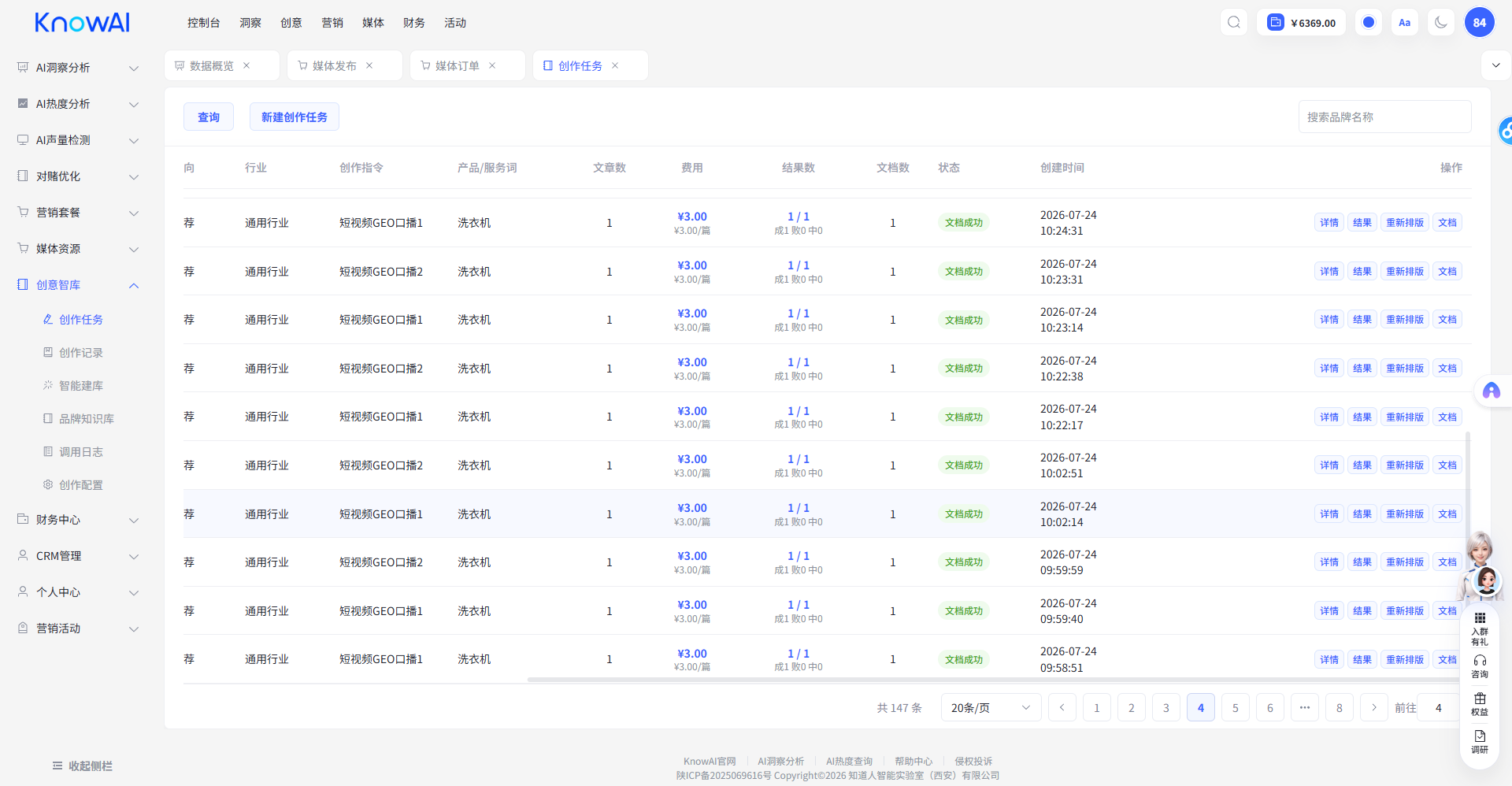Open the blue theme color picker
1512x786 pixels.
pyautogui.click(x=1369, y=23)
